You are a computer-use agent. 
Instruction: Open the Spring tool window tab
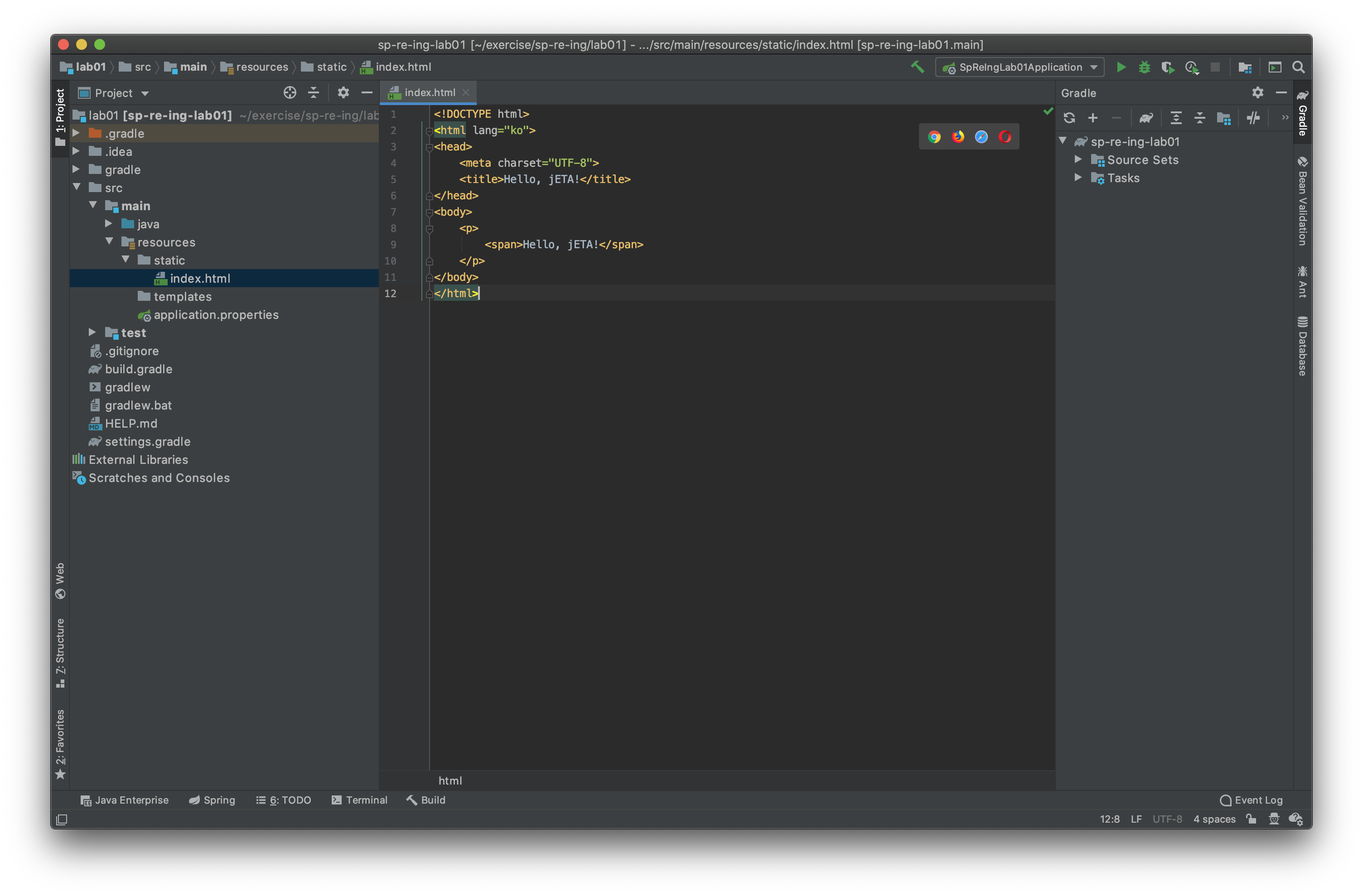coord(213,800)
